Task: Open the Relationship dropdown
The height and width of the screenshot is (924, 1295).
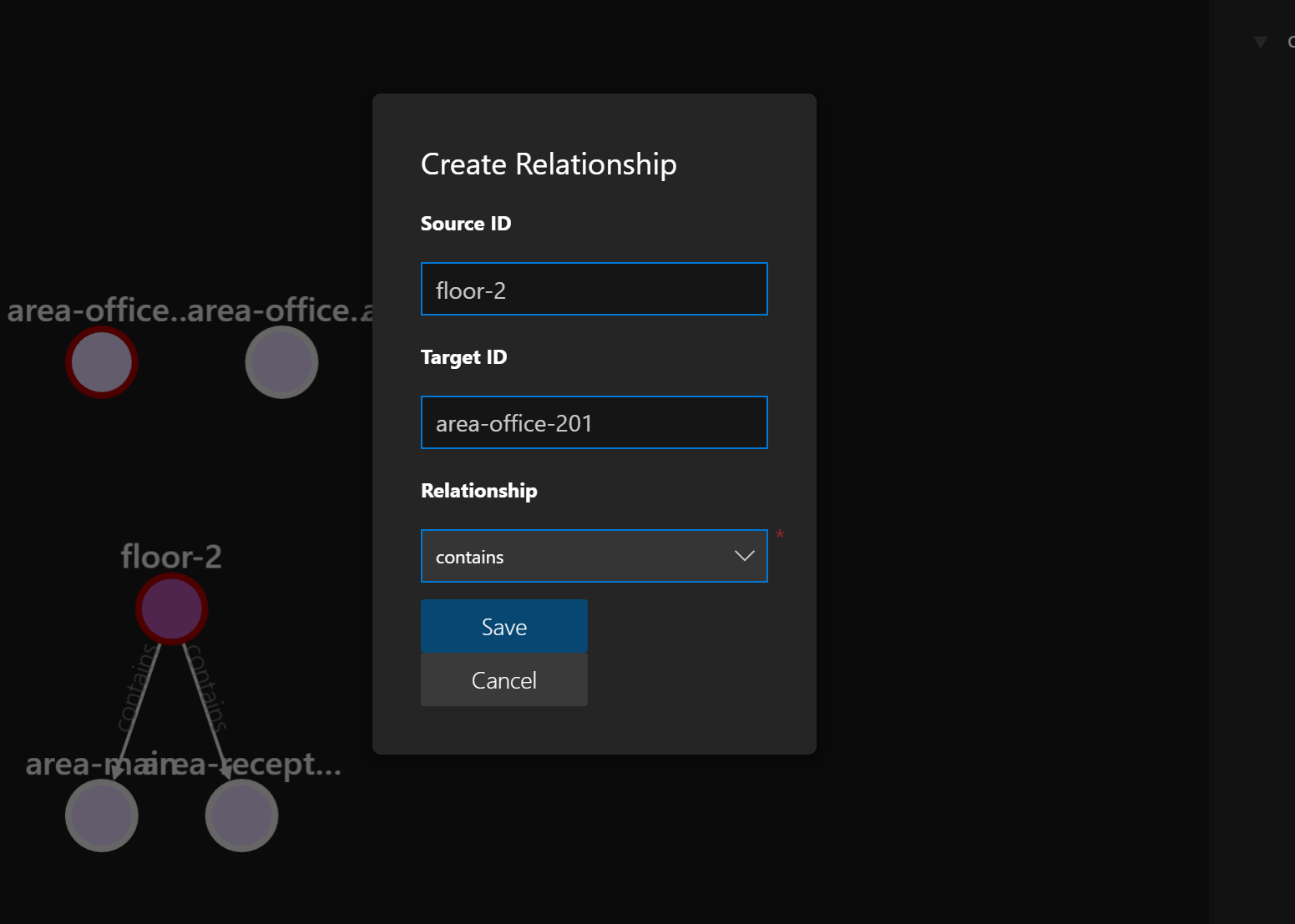Action: point(594,555)
